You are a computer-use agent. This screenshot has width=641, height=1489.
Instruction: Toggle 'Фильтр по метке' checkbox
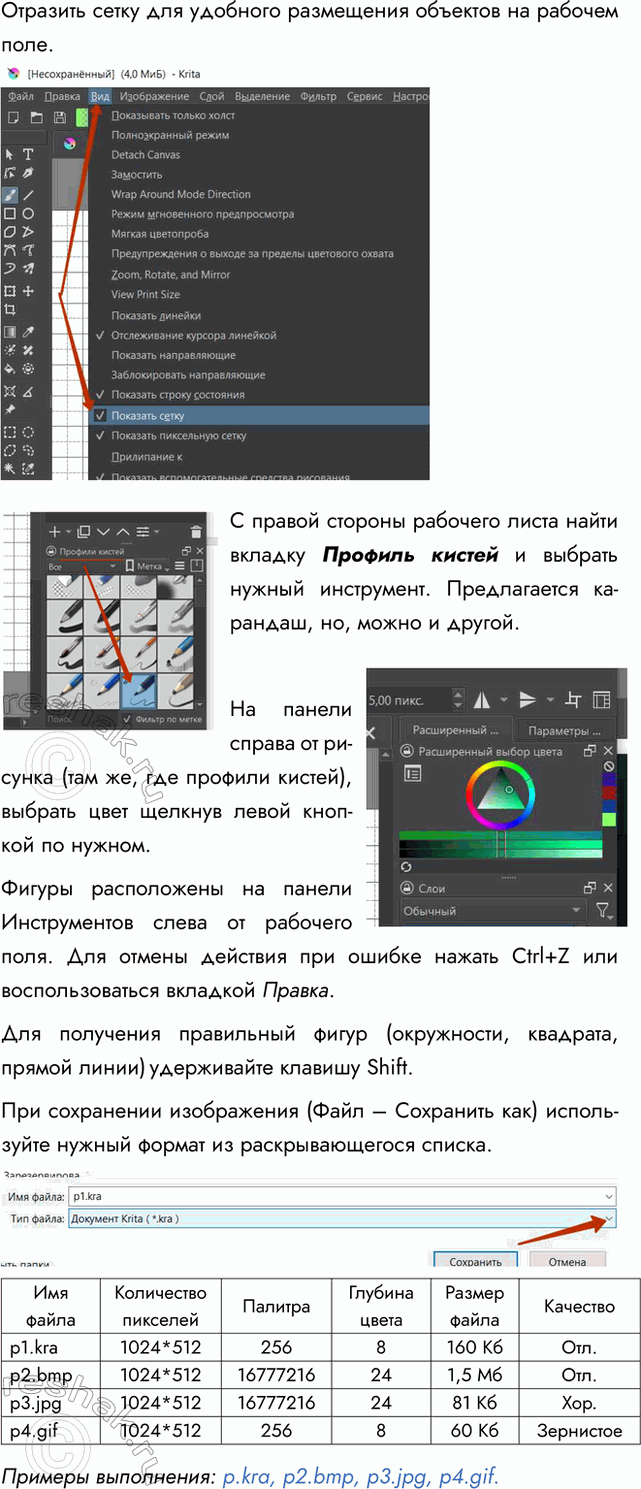point(161,718)
